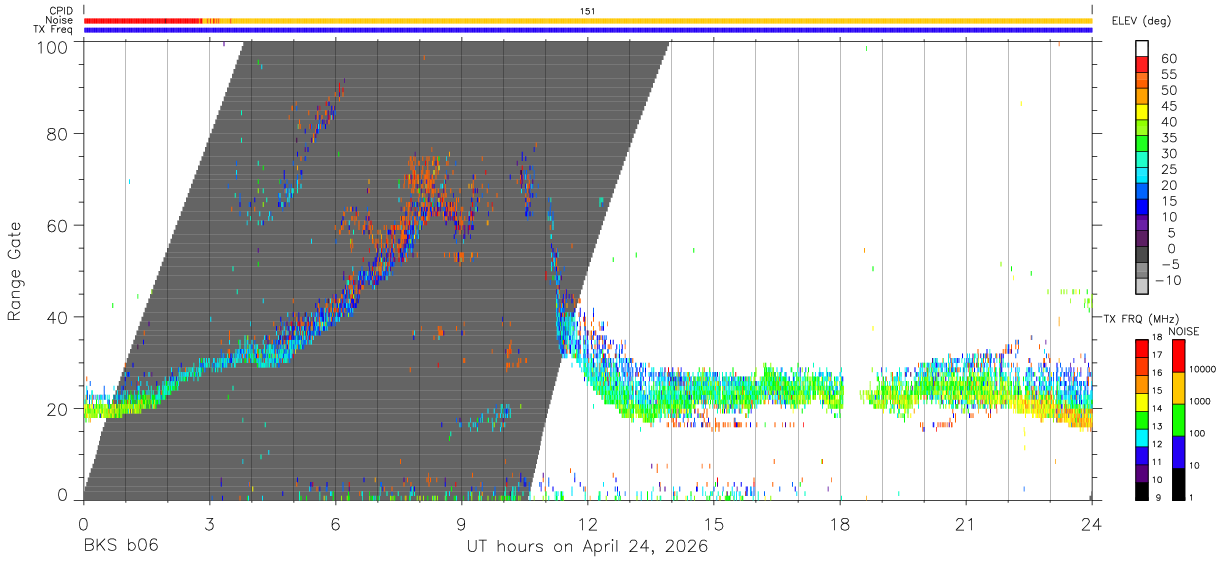Click the red top swatch of TX FRQ colorbar

point(1142,349)
